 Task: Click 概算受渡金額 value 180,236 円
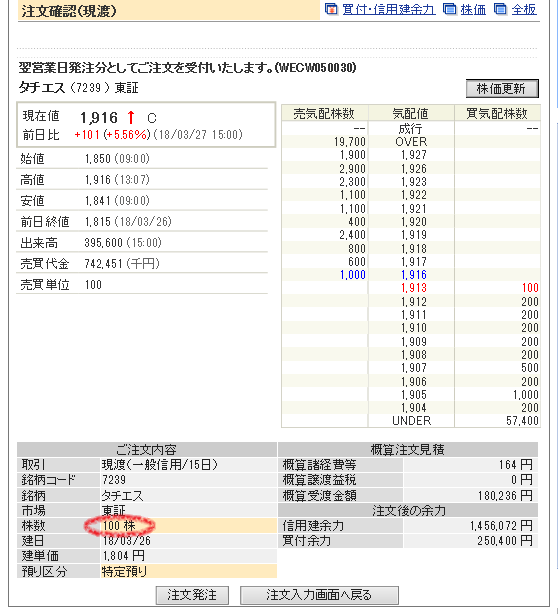click(505, 496)
